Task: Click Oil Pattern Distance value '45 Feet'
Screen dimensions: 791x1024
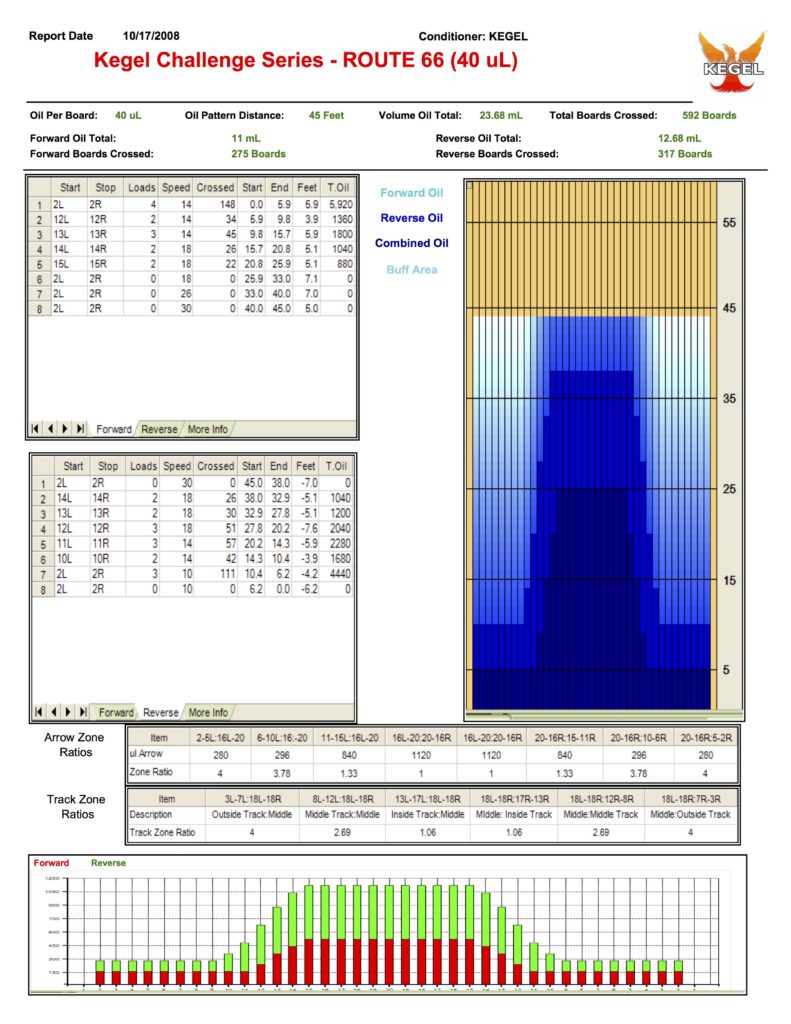Action: coord(326,116)
